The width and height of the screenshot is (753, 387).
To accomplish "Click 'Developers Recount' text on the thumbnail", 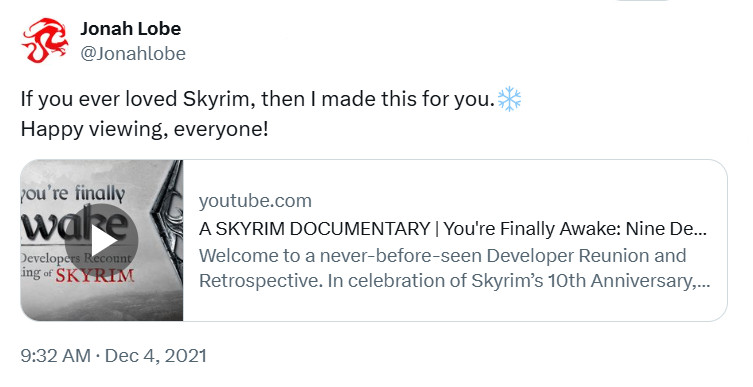I will point(76,258).
